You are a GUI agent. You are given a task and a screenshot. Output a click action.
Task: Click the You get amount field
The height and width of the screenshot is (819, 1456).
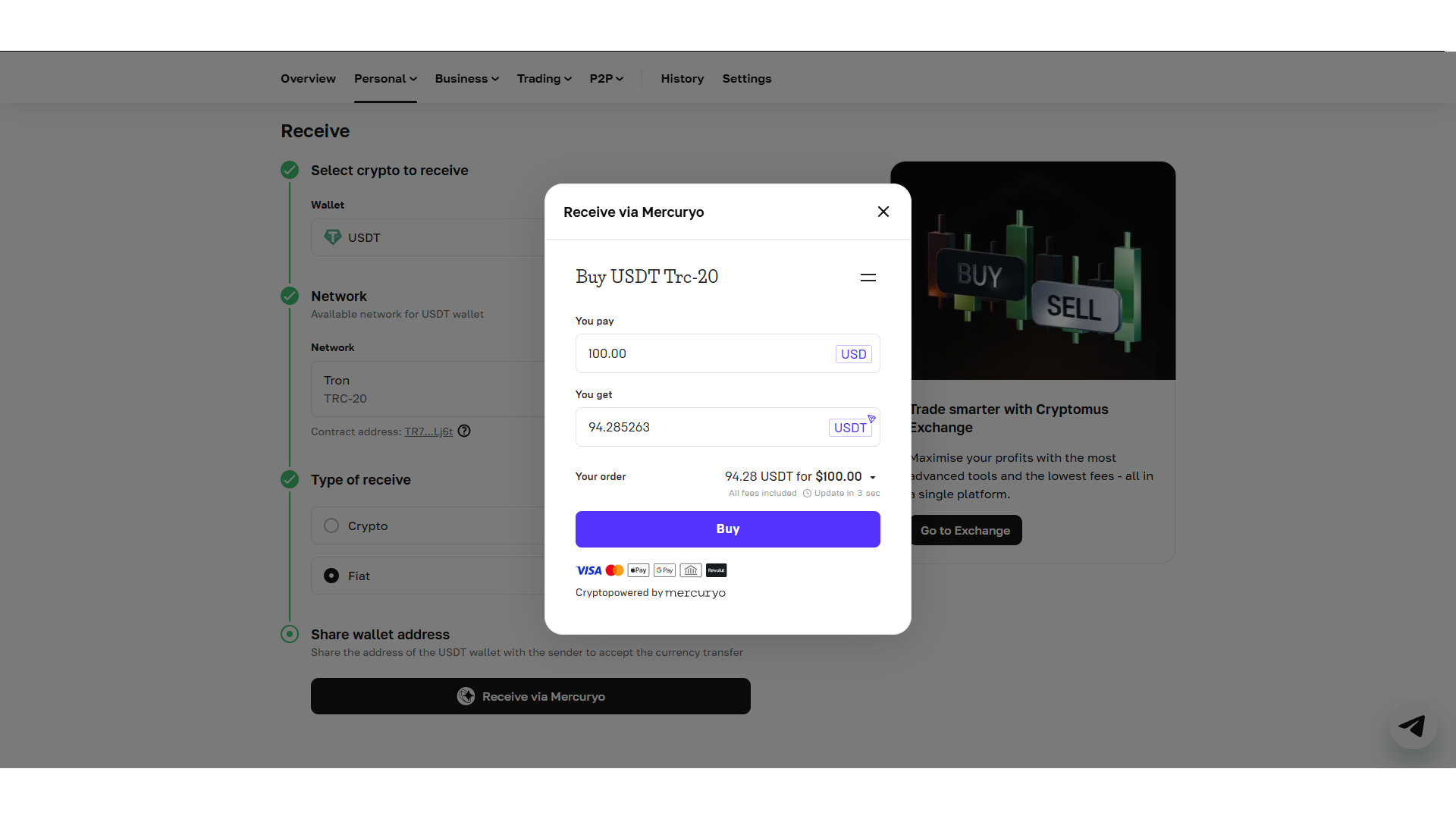(728, 427)
